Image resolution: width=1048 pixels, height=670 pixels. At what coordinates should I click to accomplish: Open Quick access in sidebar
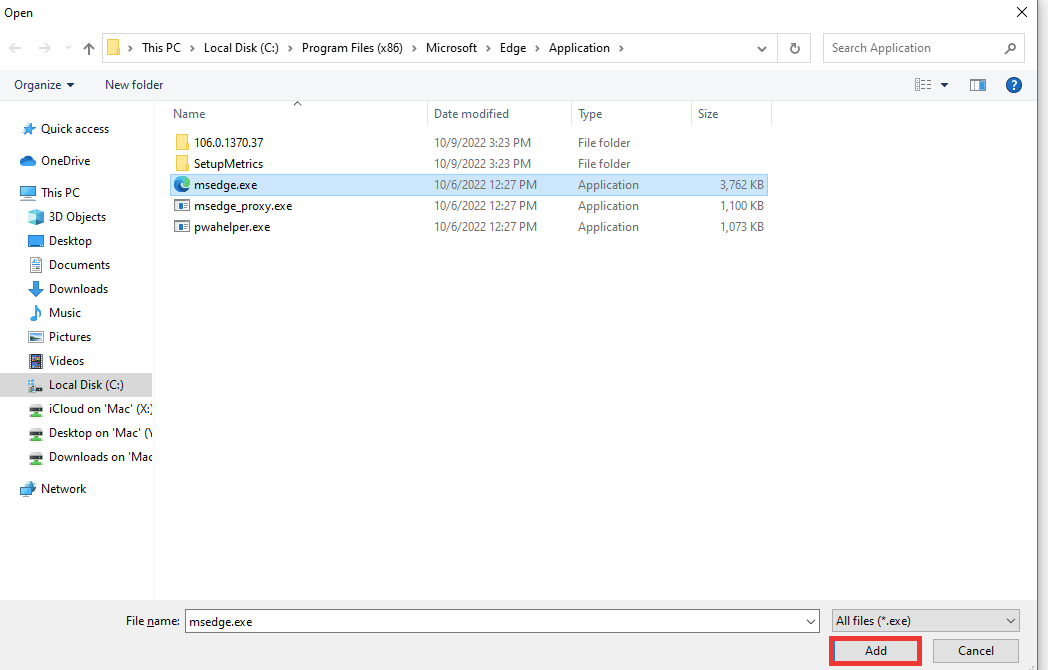point(75,129)
